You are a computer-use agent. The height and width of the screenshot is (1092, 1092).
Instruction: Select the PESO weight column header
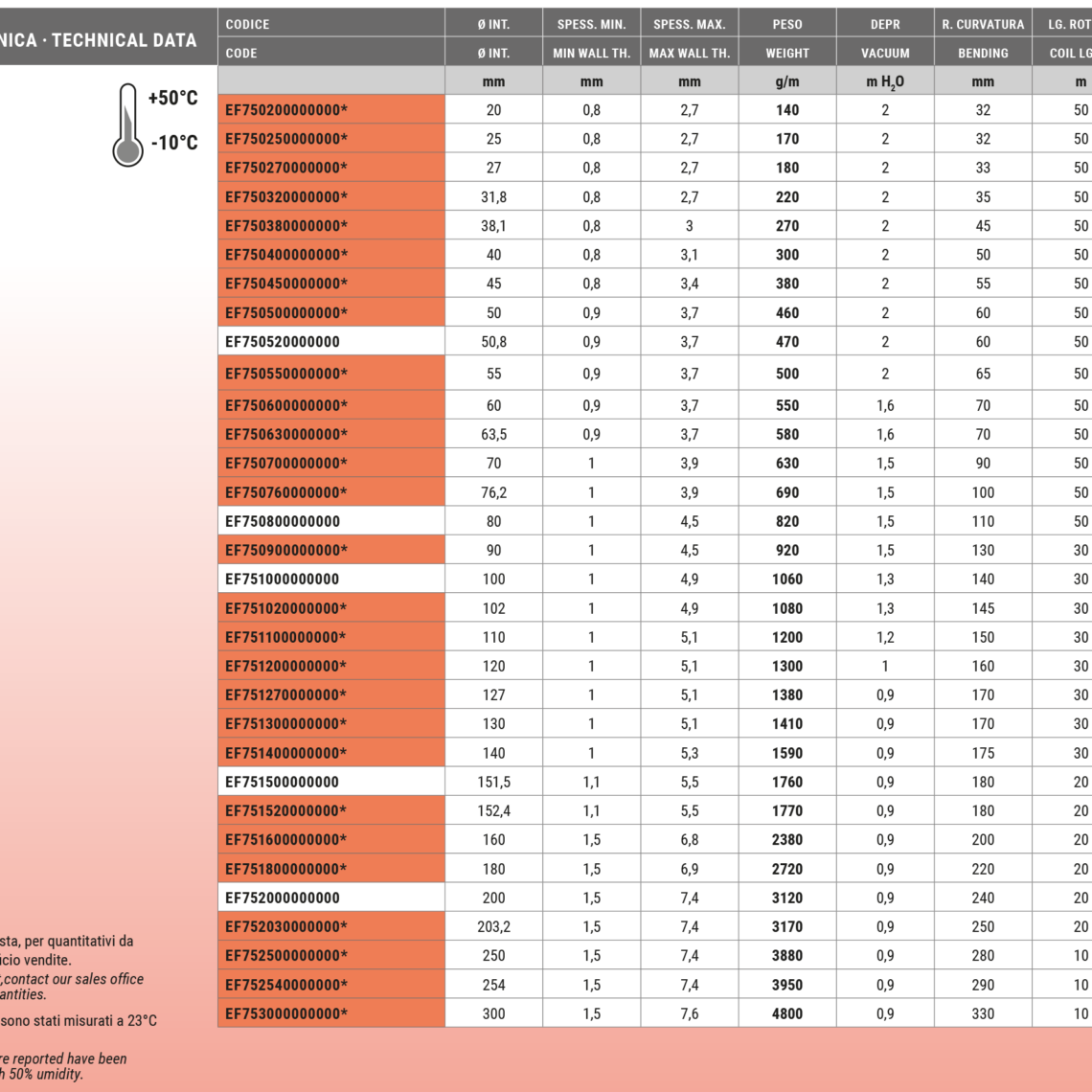click(787, 24)
